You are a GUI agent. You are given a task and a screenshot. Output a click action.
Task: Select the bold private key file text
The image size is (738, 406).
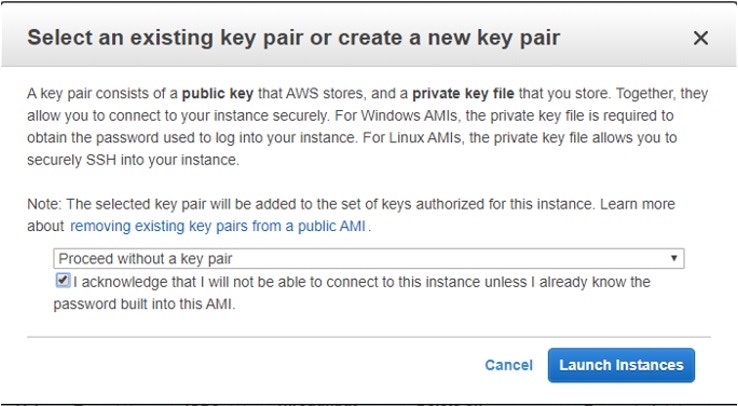[x=463, y=94]
